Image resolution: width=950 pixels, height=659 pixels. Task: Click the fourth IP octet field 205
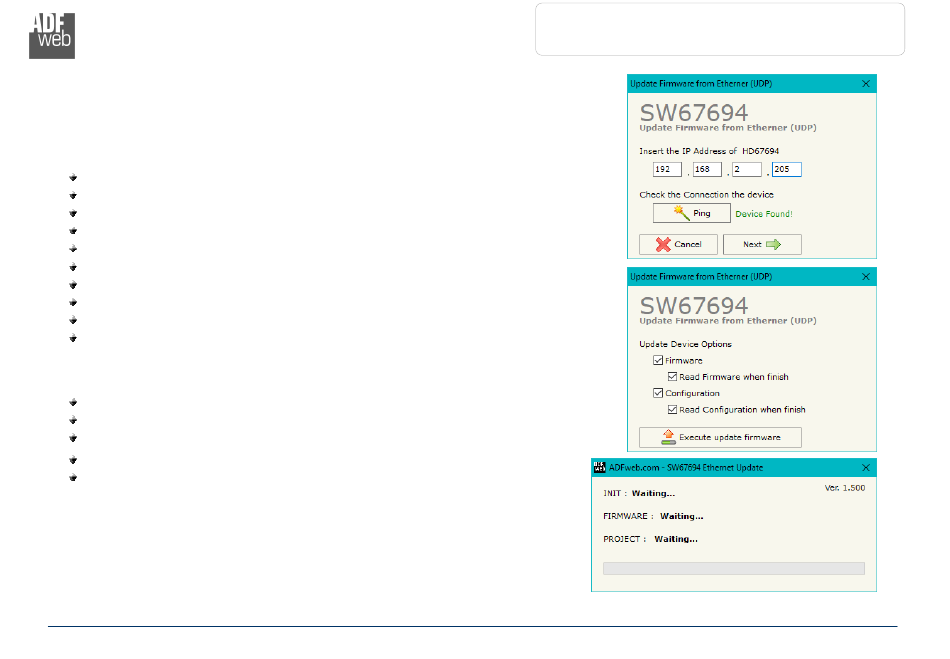pos(786,170)
